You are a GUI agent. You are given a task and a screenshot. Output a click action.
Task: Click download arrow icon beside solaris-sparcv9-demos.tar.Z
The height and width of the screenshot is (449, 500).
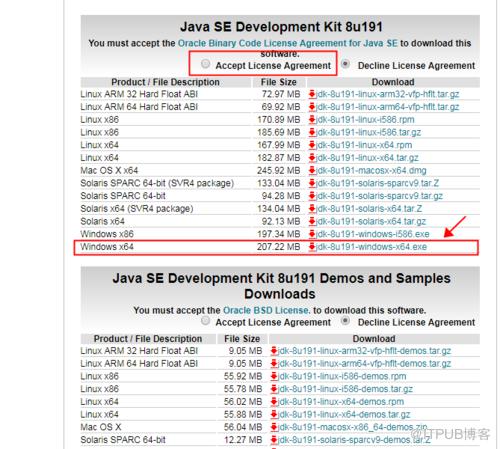coord(274,440)
